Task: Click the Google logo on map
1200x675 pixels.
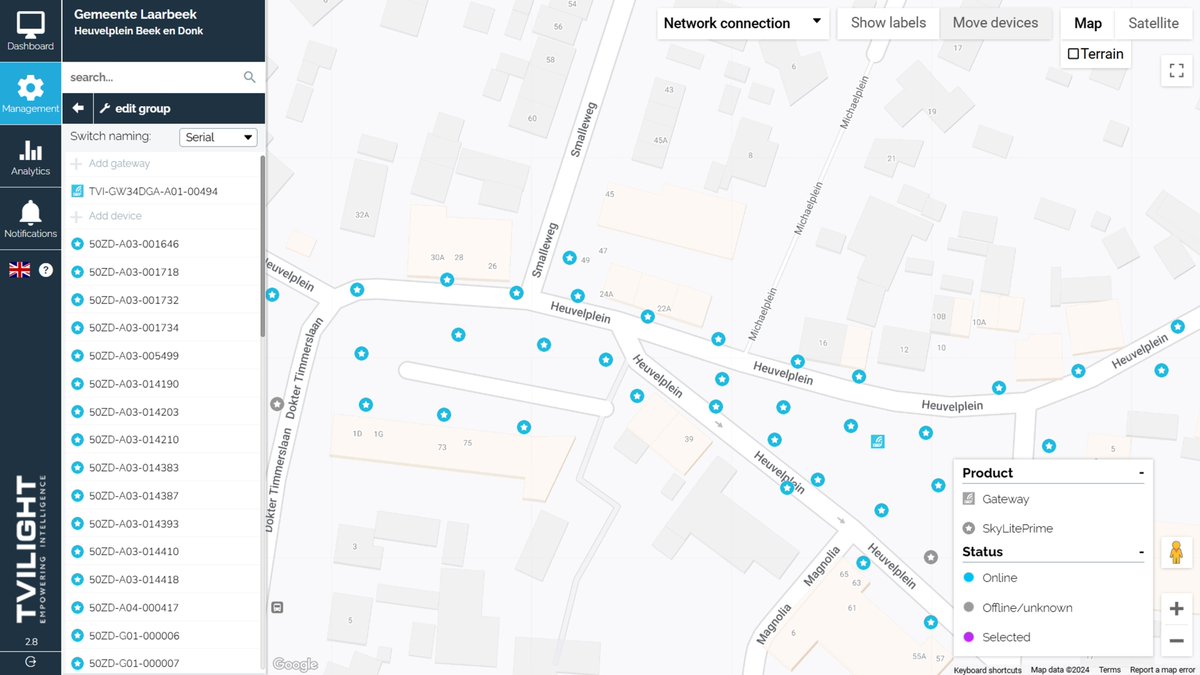Action: tap(295, 665)
